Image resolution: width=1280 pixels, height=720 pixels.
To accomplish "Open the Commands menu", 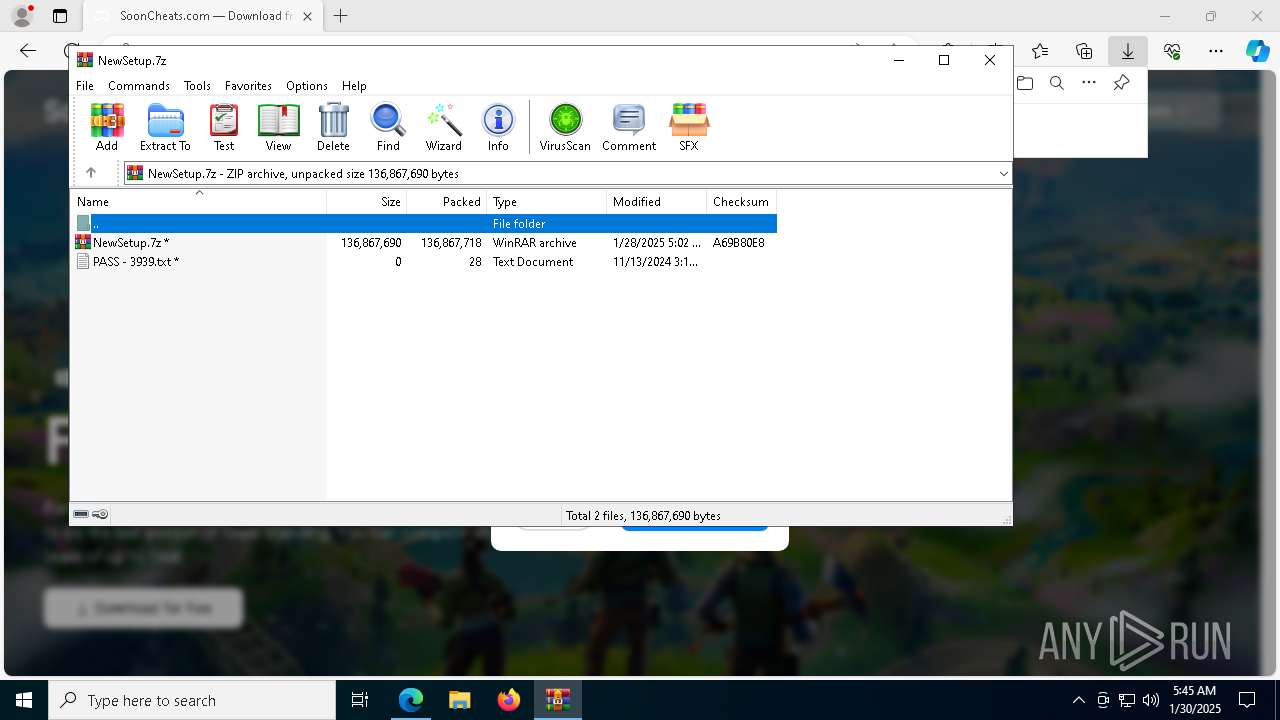I will (139, 86).
